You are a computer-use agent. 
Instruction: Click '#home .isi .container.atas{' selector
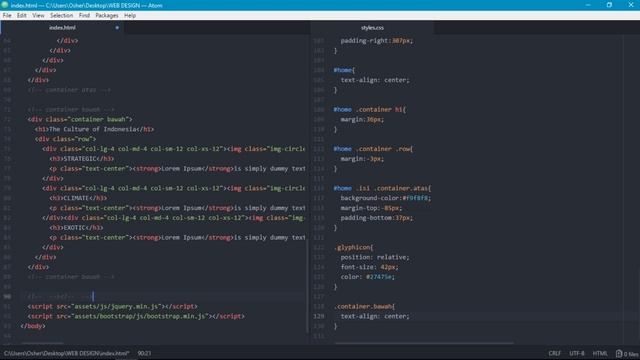382,188
